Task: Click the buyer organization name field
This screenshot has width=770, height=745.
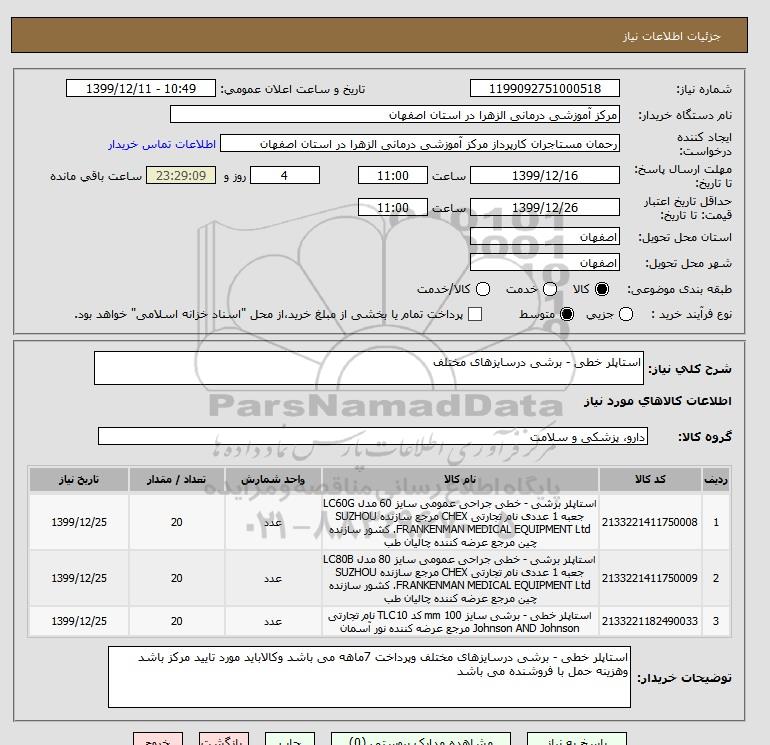Action: click(x=395, y=115)
